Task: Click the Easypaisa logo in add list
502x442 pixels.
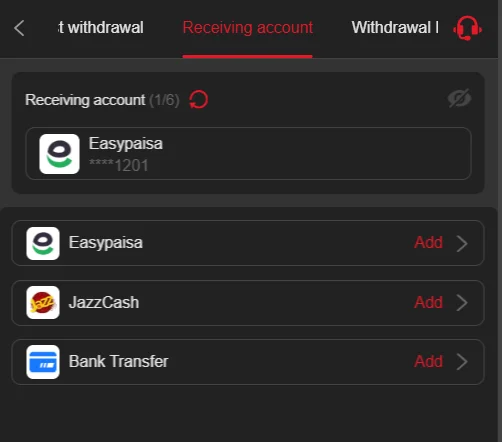Action: pos(43,243)
